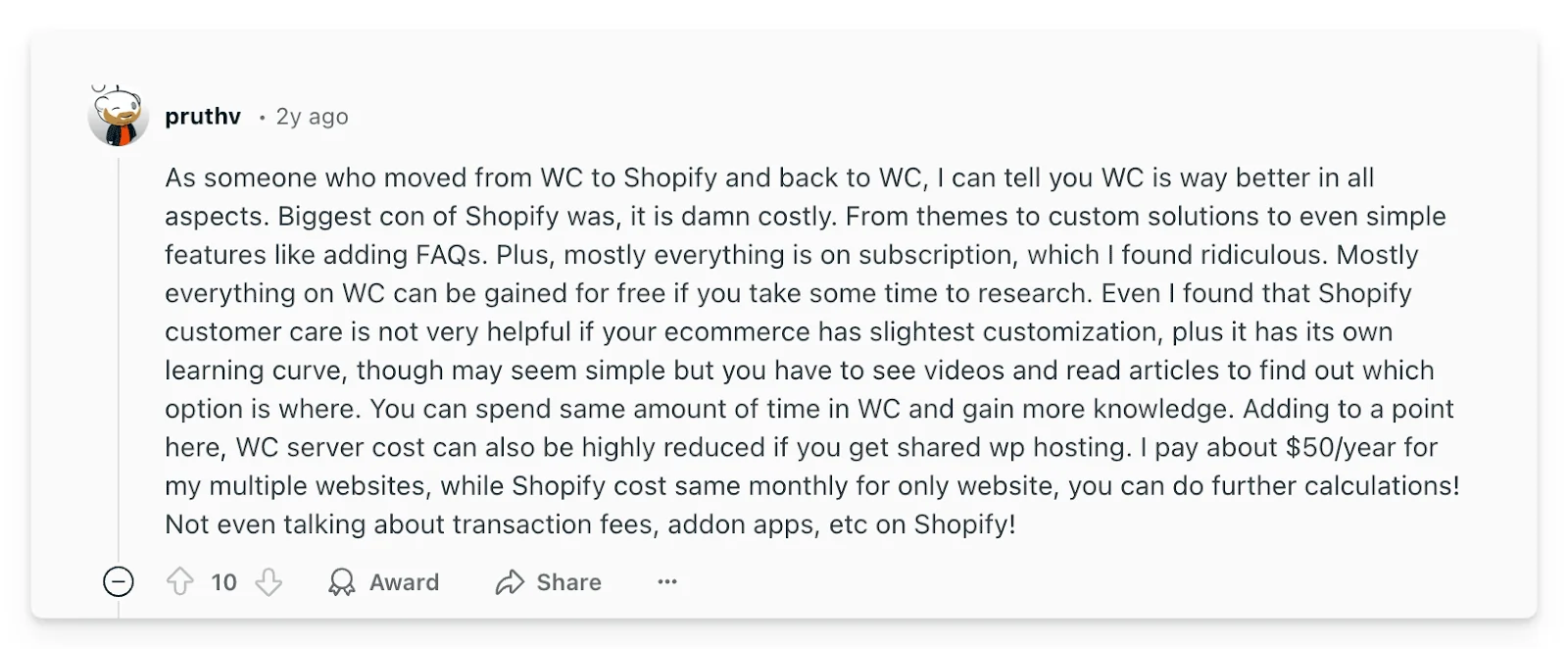Click the word "FAQs" in the comment
1568x649 pixels.
450,255
